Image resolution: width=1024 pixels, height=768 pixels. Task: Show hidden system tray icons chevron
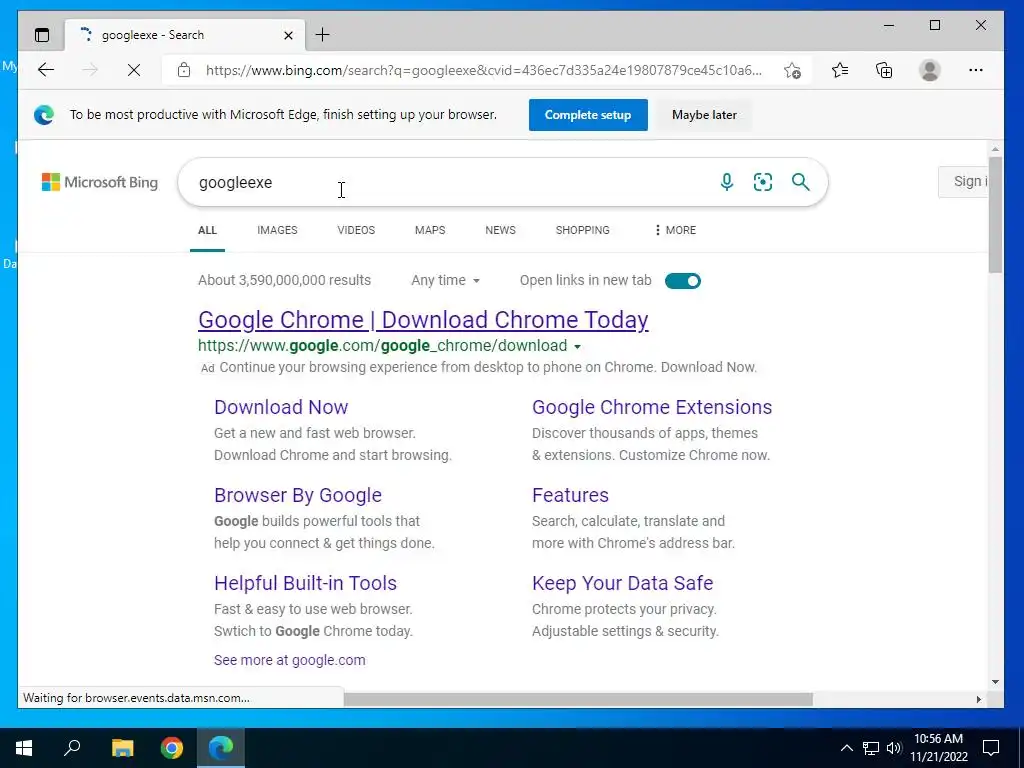point(846,748)
